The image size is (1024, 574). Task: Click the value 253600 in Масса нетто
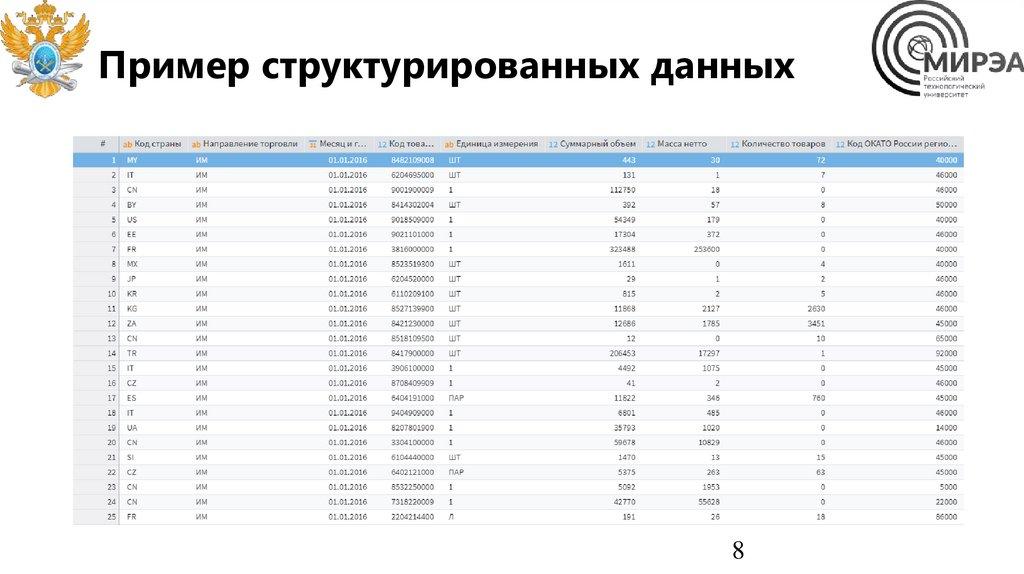tap(704, 249)
